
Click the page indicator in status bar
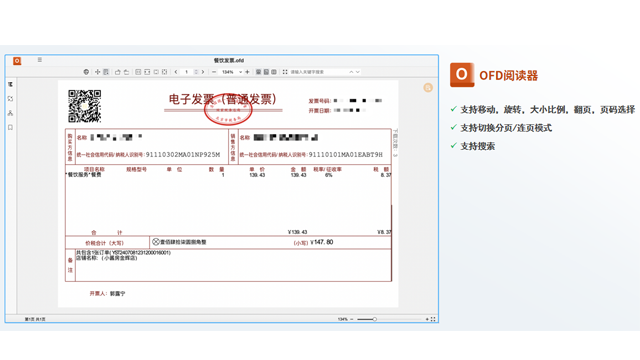[x=35, y=319]
